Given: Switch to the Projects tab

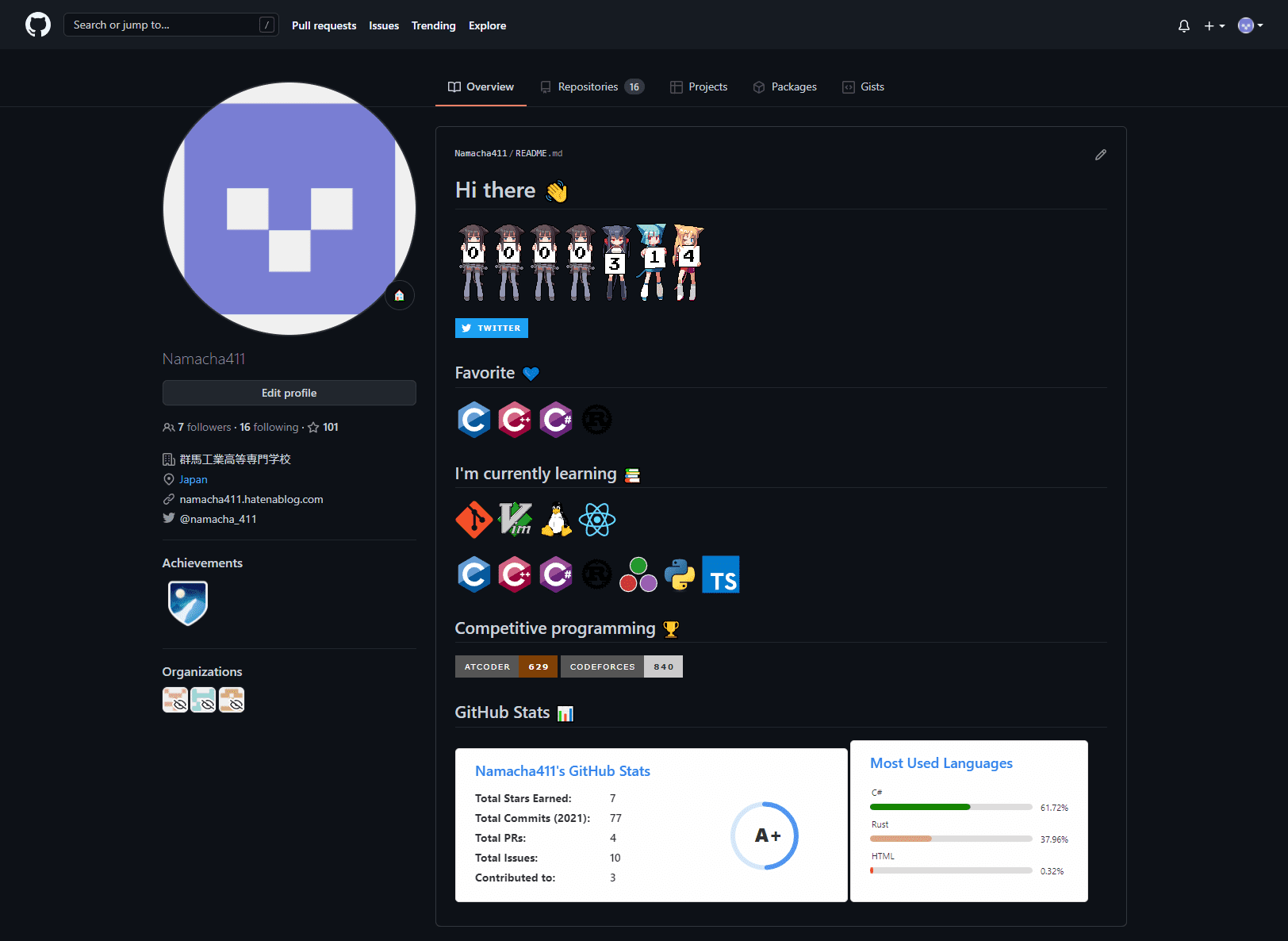Looking at the screenshot, I should pyautogui.click(x=699, y=86).
